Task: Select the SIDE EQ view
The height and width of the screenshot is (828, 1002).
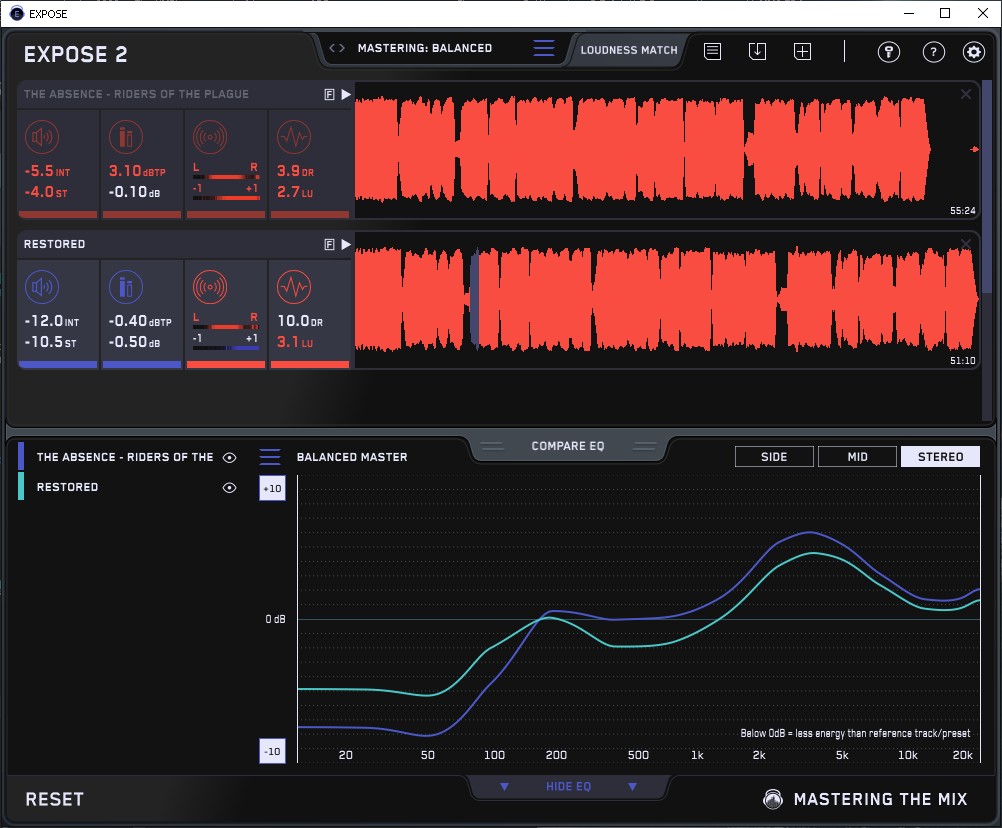Action: click(774, 457)
